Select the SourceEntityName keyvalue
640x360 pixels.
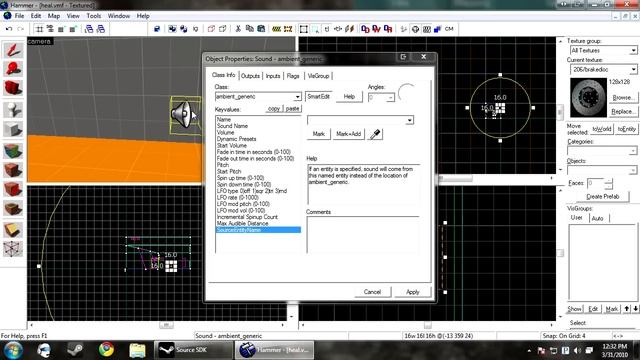tap(258, 230)
